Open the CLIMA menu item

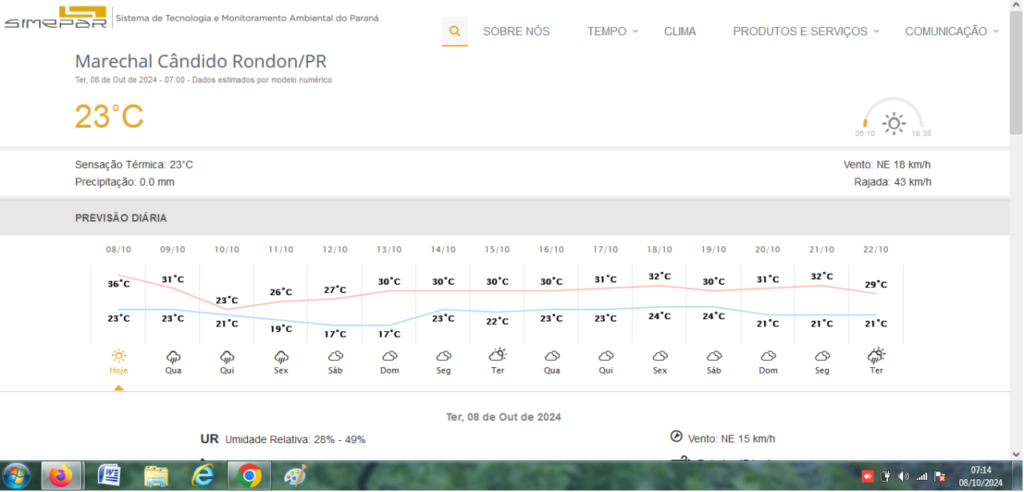(680, 31)
